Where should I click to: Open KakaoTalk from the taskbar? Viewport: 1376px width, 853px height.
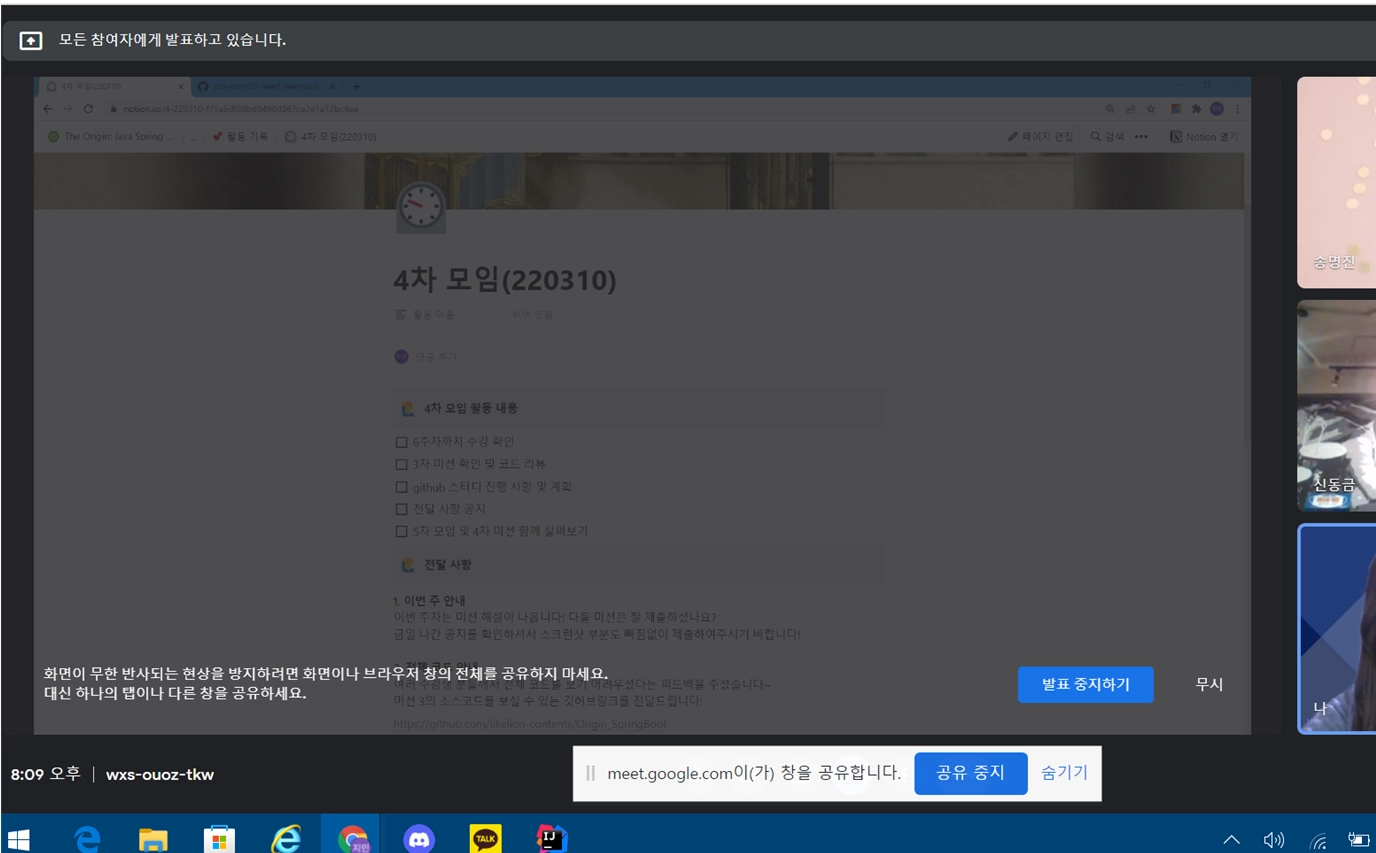pyautogui.click(x=485, y=838)
